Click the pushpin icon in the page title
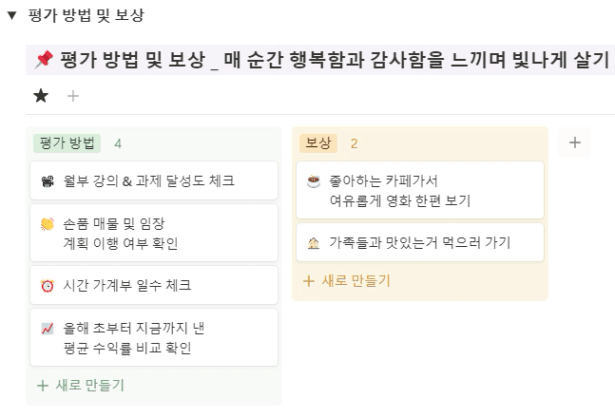This screenshot has width=615, height=417. coord(44,60)
